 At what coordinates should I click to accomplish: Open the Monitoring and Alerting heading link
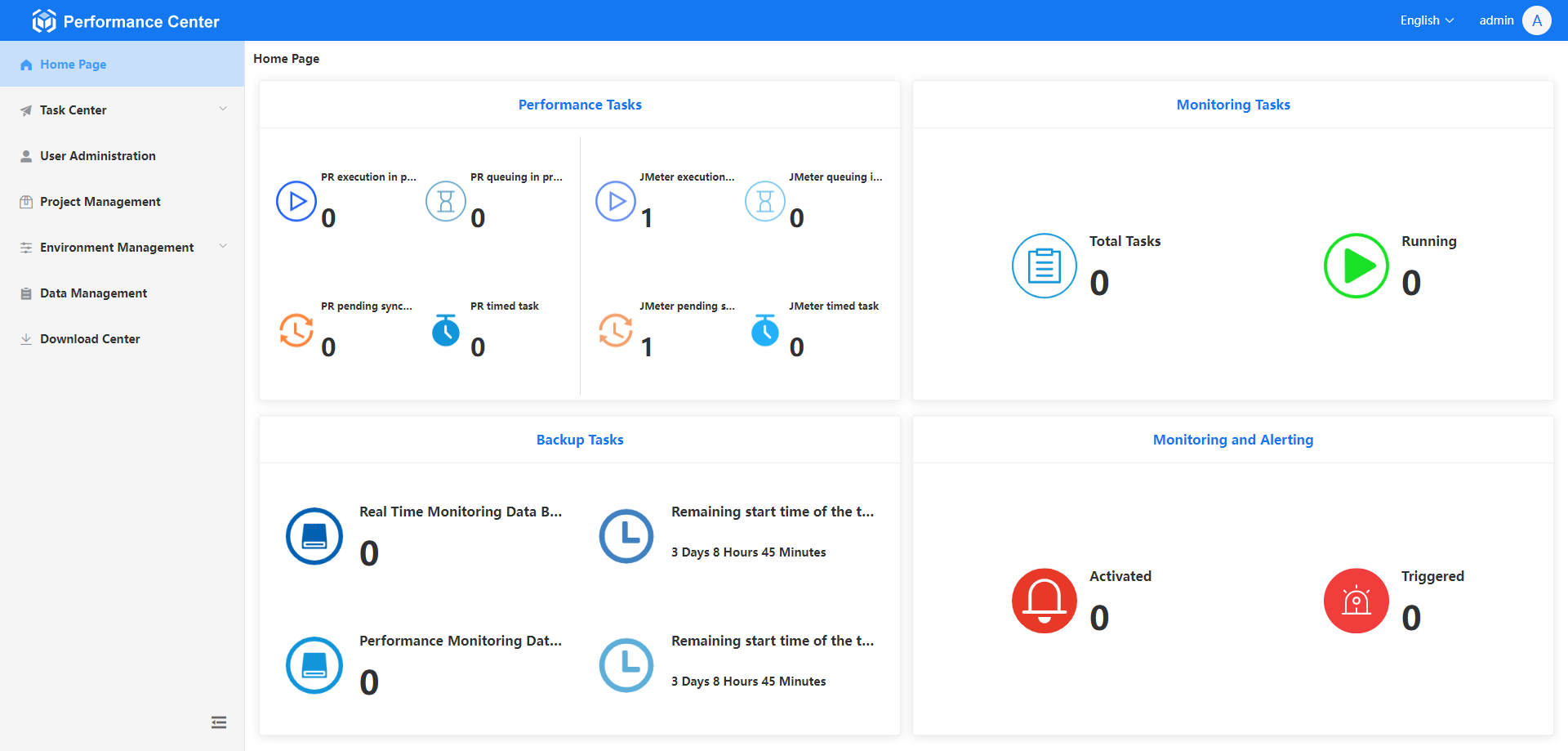1232,440
